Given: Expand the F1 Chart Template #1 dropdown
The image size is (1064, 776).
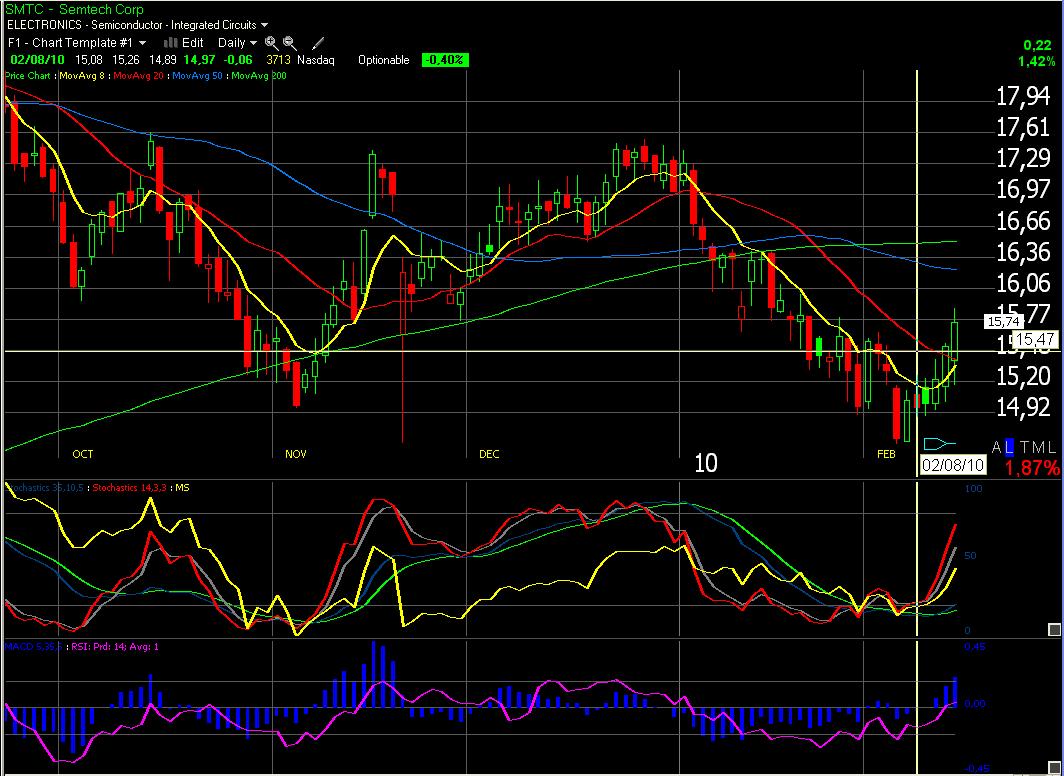Looking at the screenshot, I should coord(77,43).
